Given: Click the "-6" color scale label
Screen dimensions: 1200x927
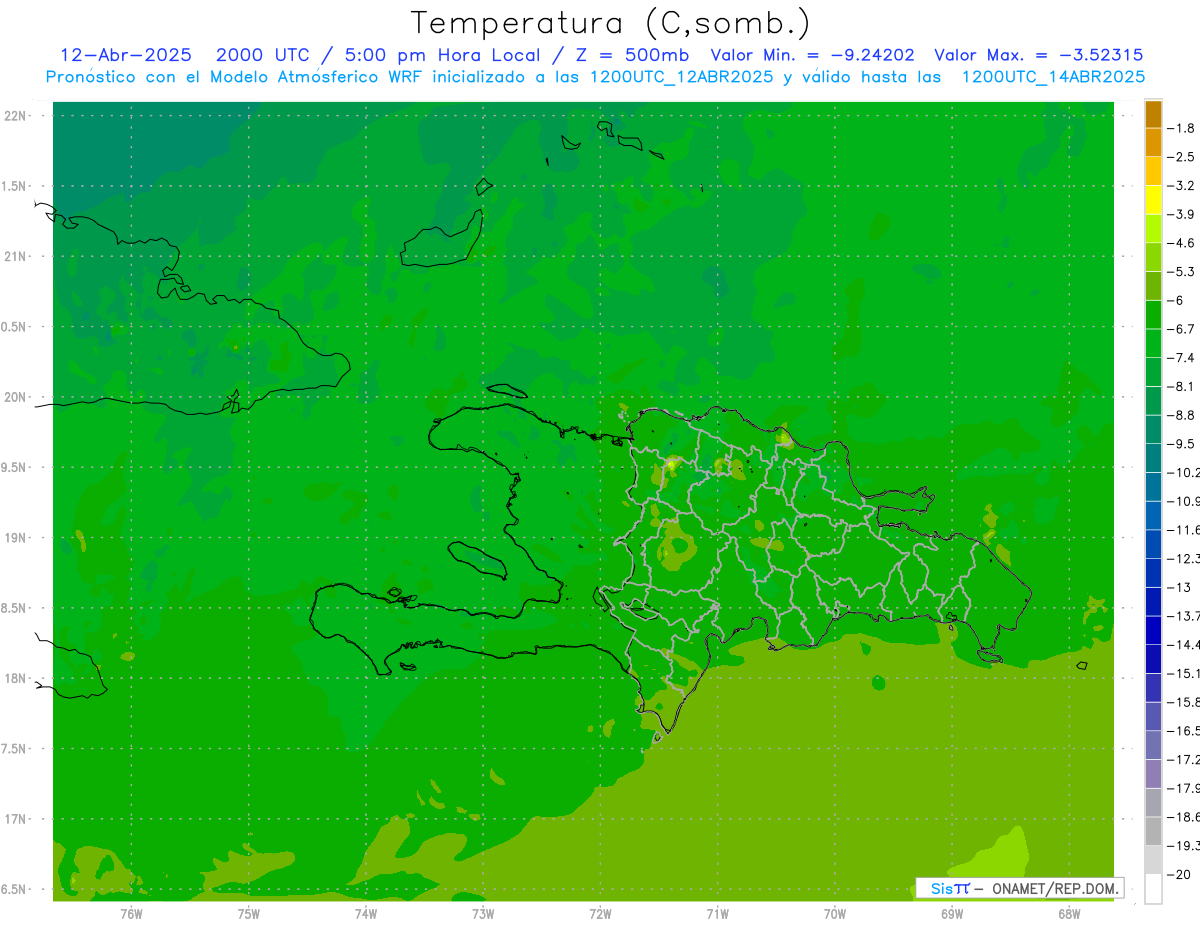Looking at the screenshot, I should click(x=1175, y=300).
